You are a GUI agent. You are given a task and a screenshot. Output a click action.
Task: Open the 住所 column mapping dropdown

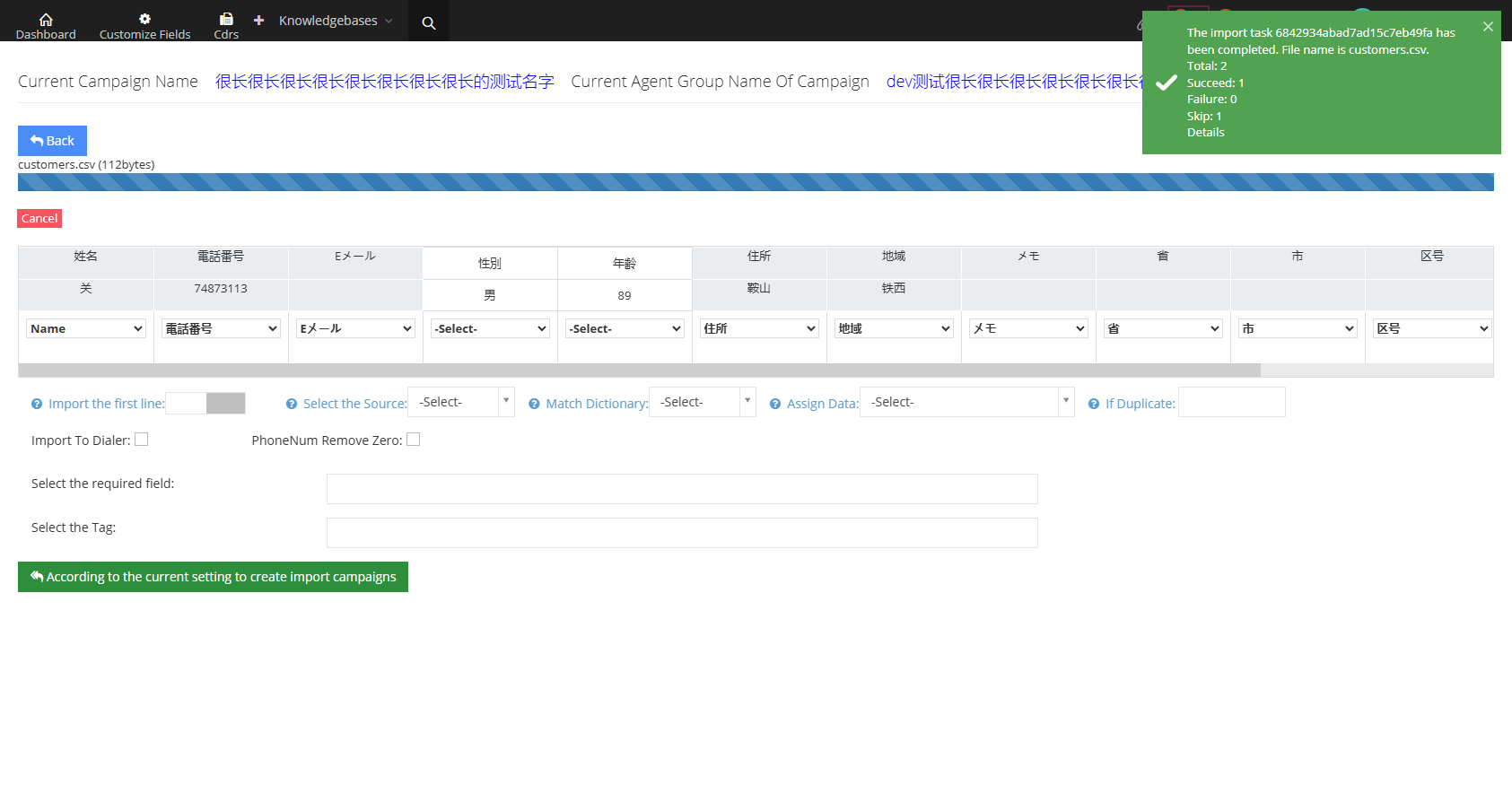(x=759, y=328)
